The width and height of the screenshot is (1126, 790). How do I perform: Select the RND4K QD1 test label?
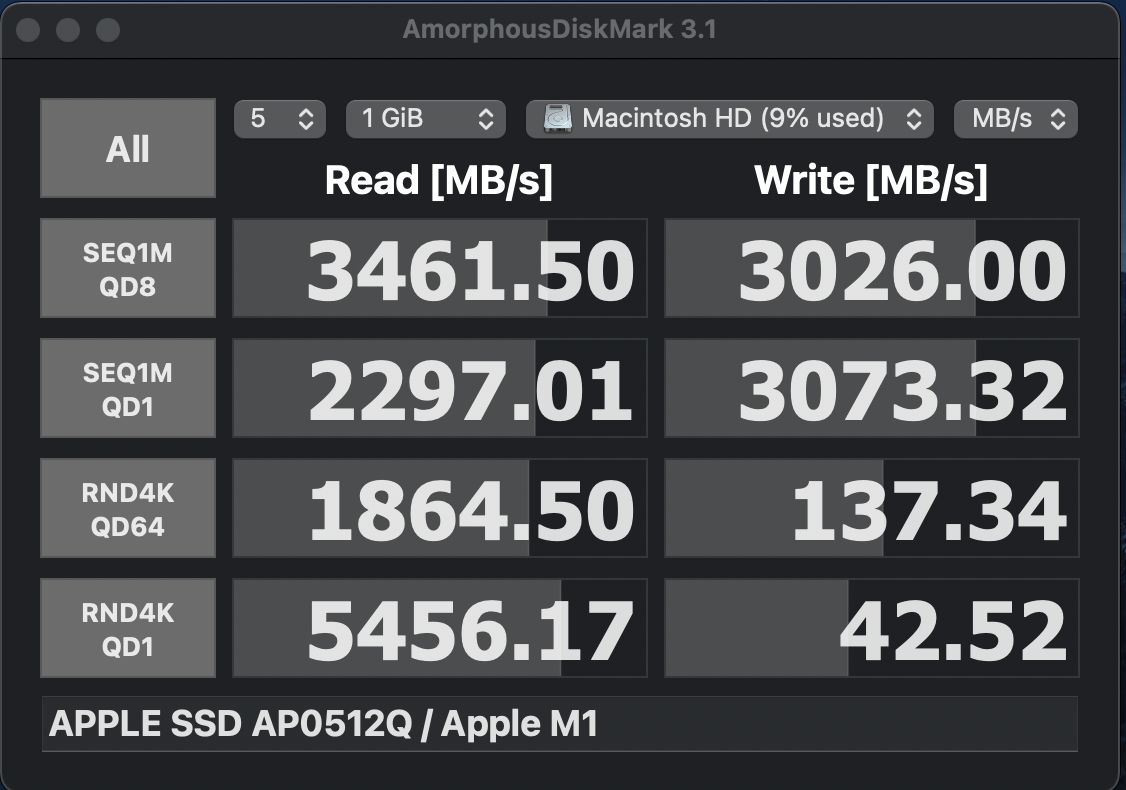click(127, 628)
